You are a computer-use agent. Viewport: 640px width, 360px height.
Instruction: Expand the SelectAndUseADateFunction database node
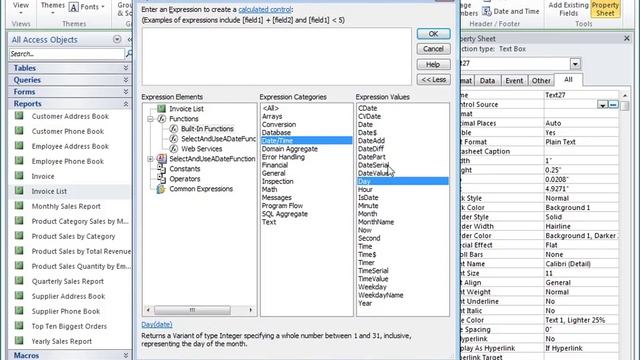coord(150,159)
